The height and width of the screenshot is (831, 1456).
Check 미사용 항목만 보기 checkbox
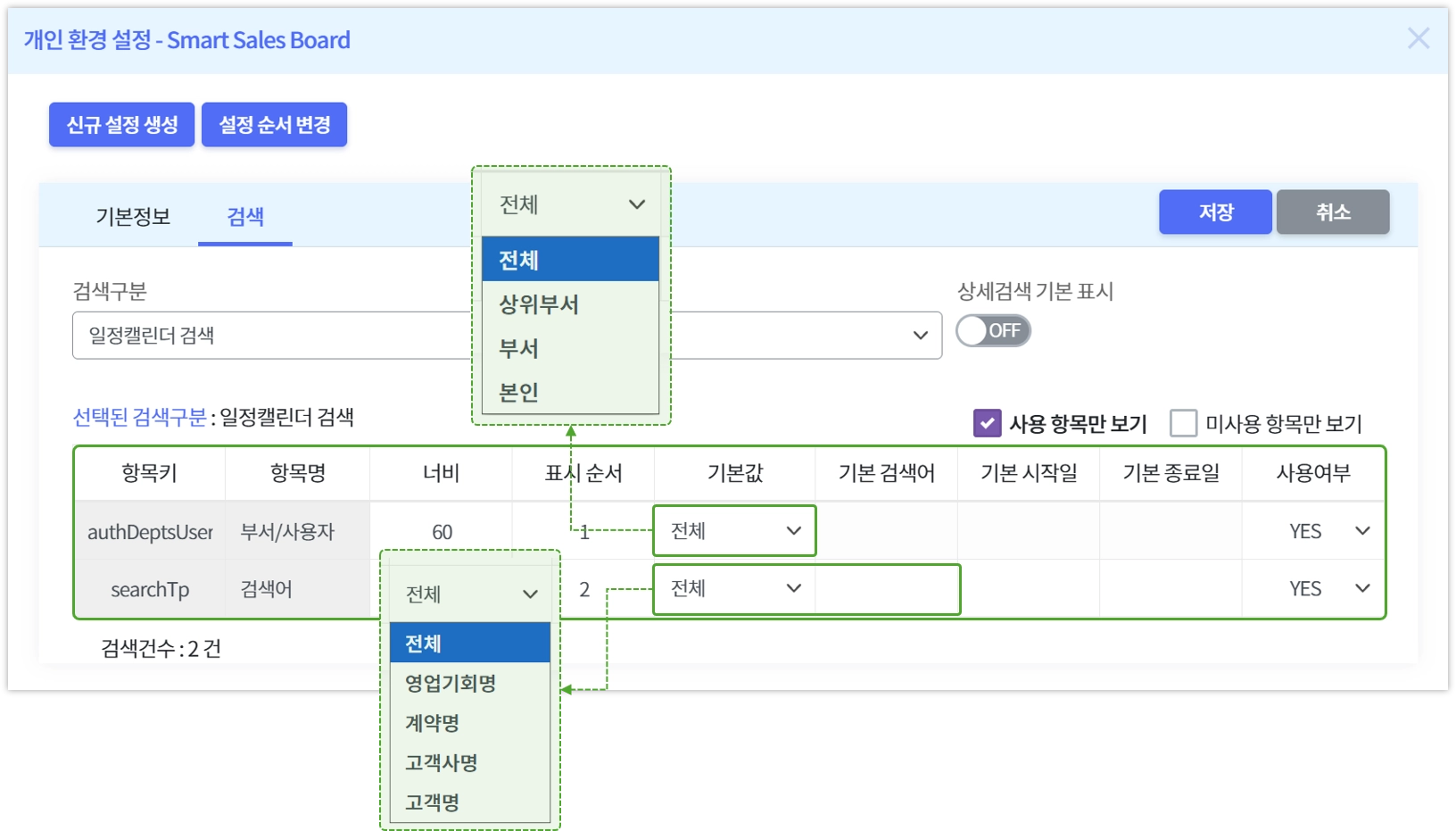[1183, 423]
